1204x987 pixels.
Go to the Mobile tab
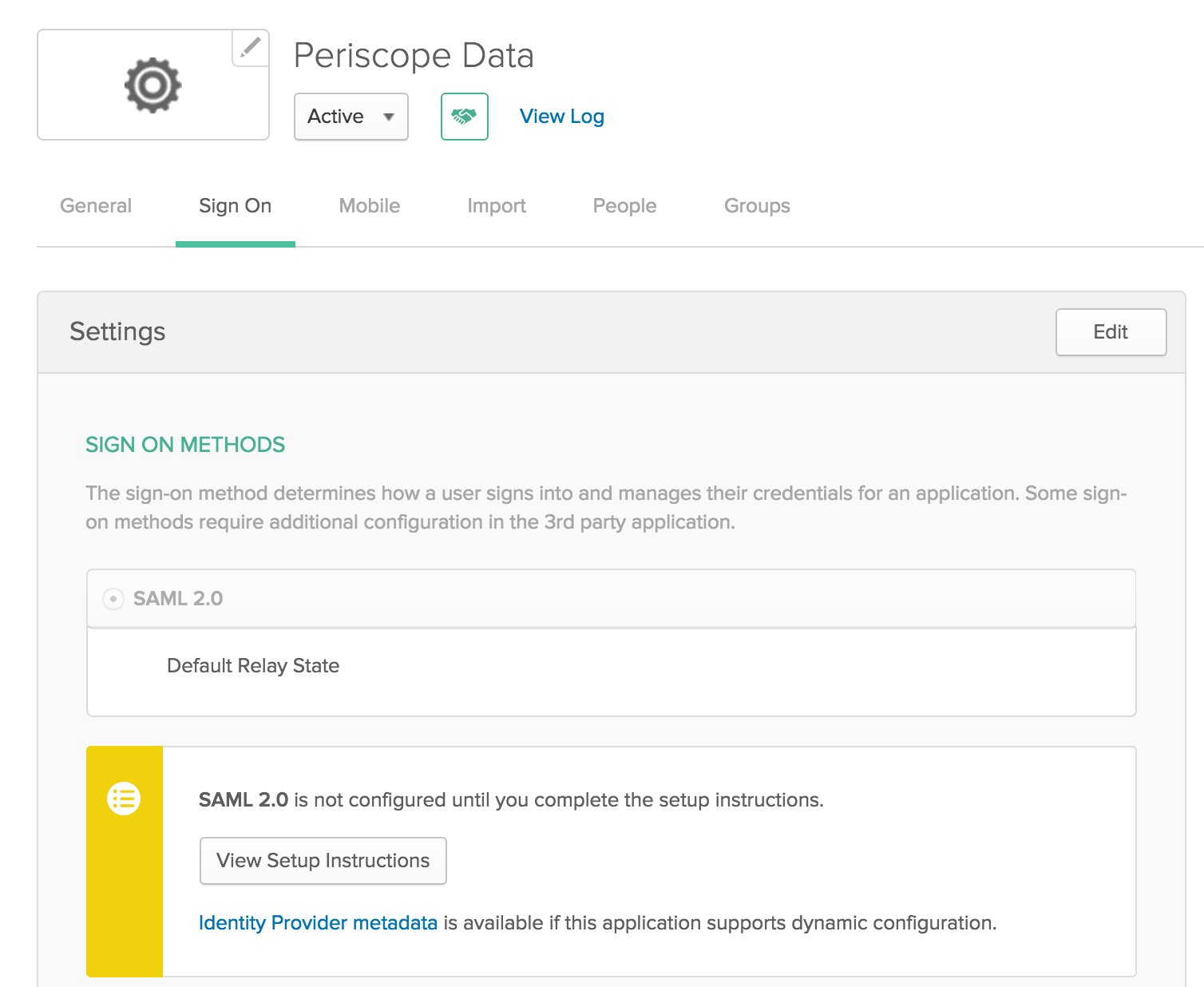click(x=370, y=206)
